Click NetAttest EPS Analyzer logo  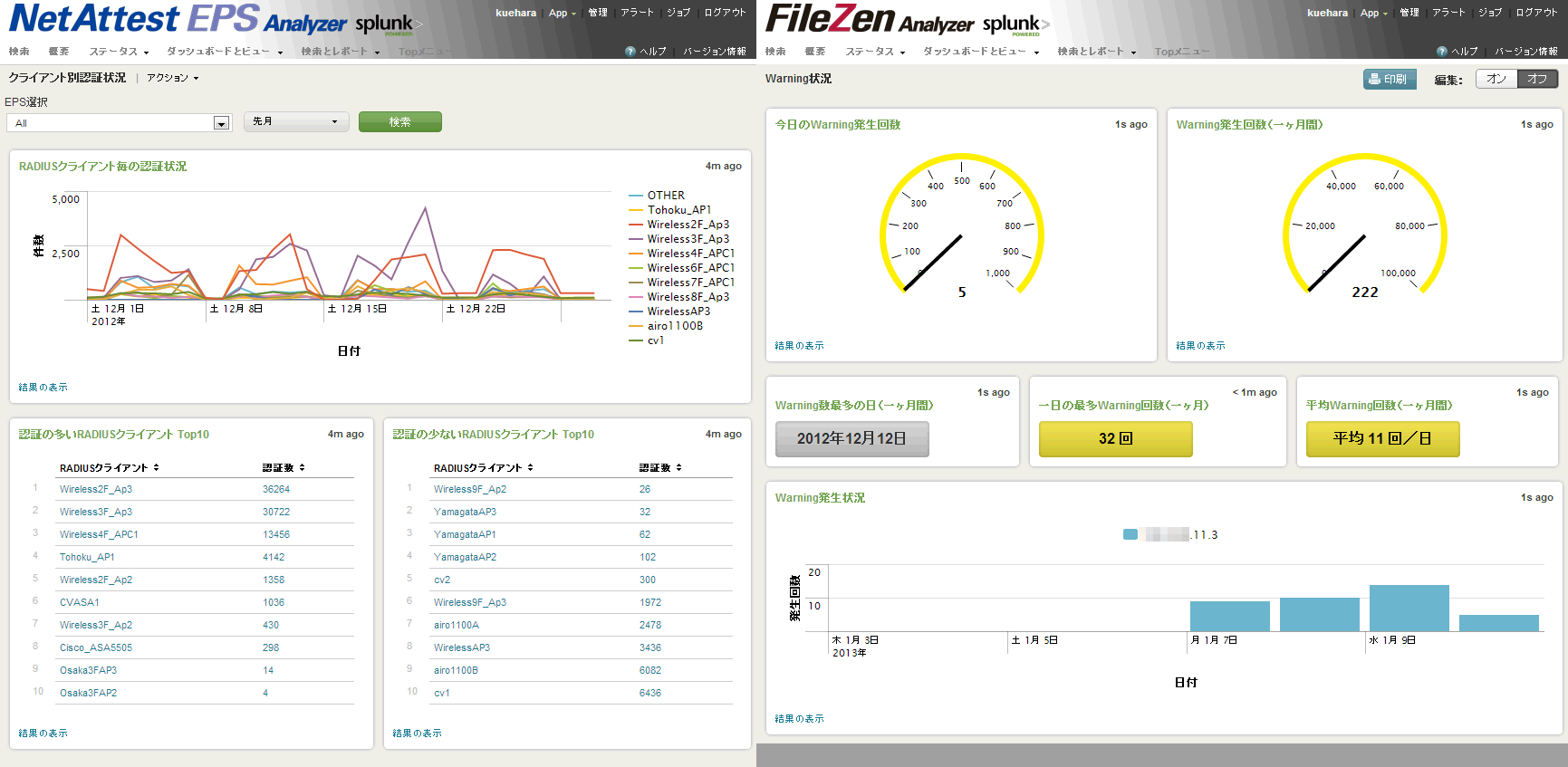coord(178,19)
